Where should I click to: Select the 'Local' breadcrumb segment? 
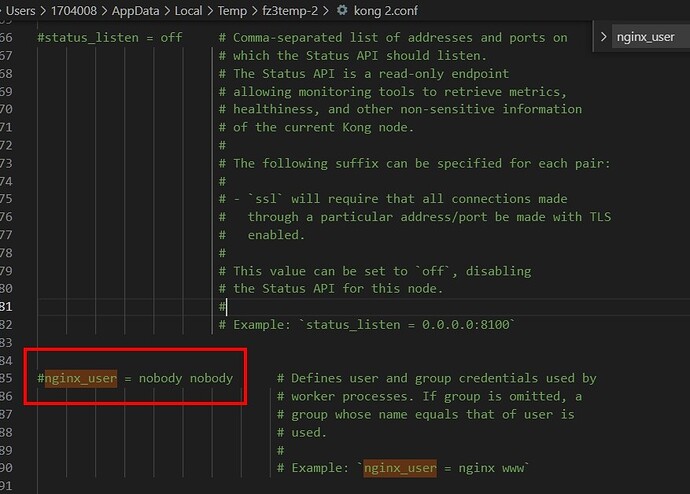(188, 11)
